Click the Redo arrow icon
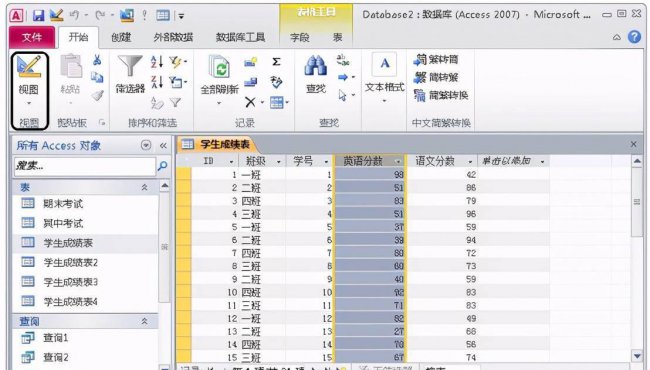This screenshot has width=650, height=370. click(100, 15)
